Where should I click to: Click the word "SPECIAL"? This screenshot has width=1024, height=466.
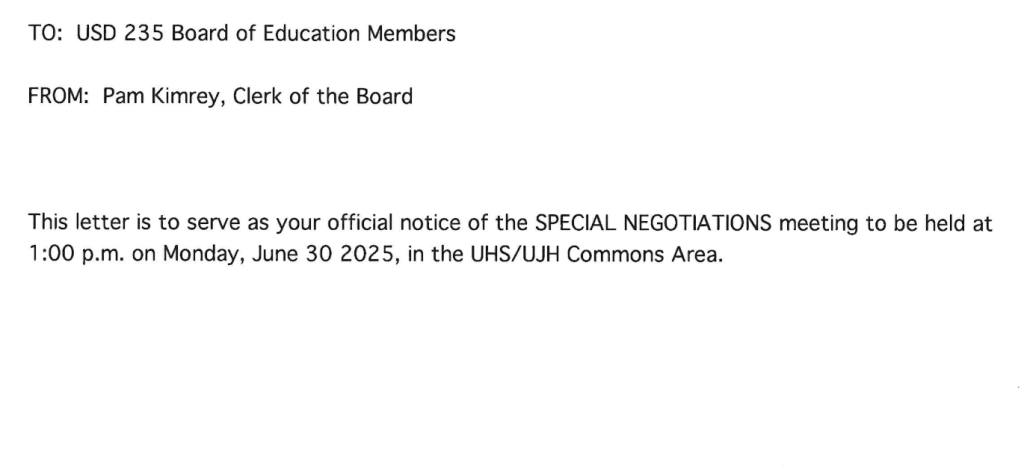coord(570,225)
